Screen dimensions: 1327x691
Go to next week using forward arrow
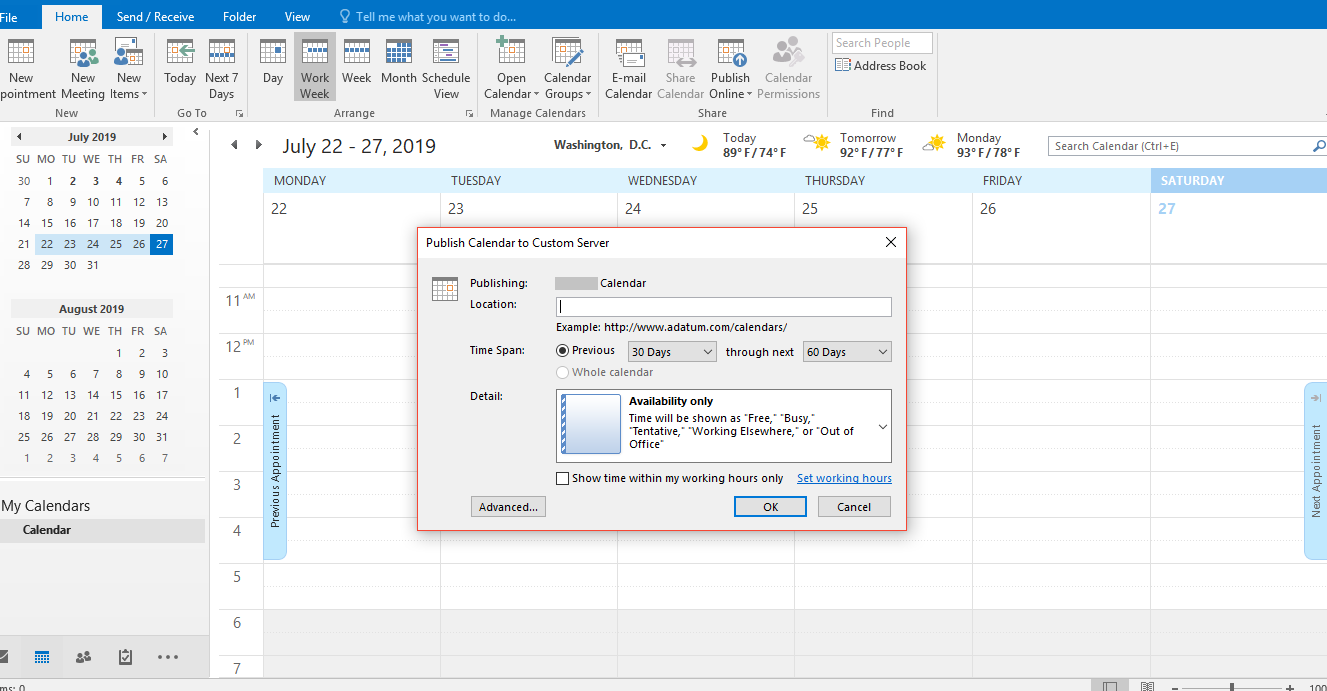coord(259,145)
